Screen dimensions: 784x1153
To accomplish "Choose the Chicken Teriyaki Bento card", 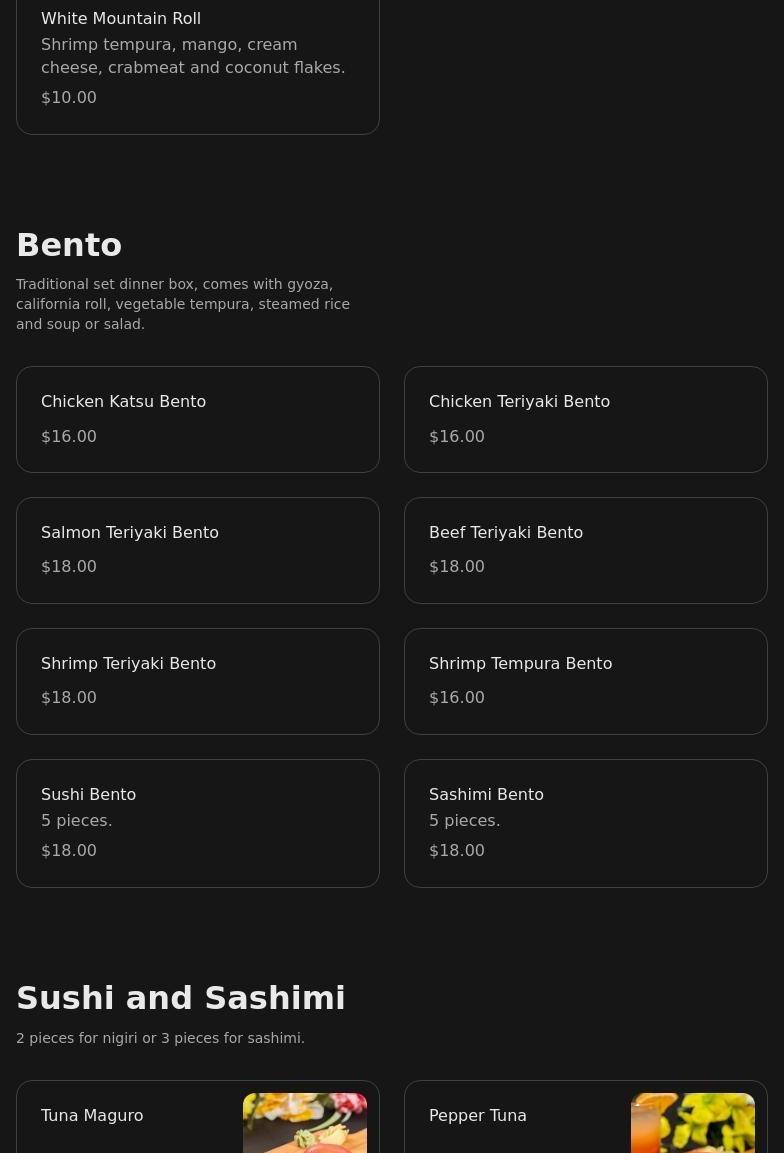I will [x=585, y=419].
